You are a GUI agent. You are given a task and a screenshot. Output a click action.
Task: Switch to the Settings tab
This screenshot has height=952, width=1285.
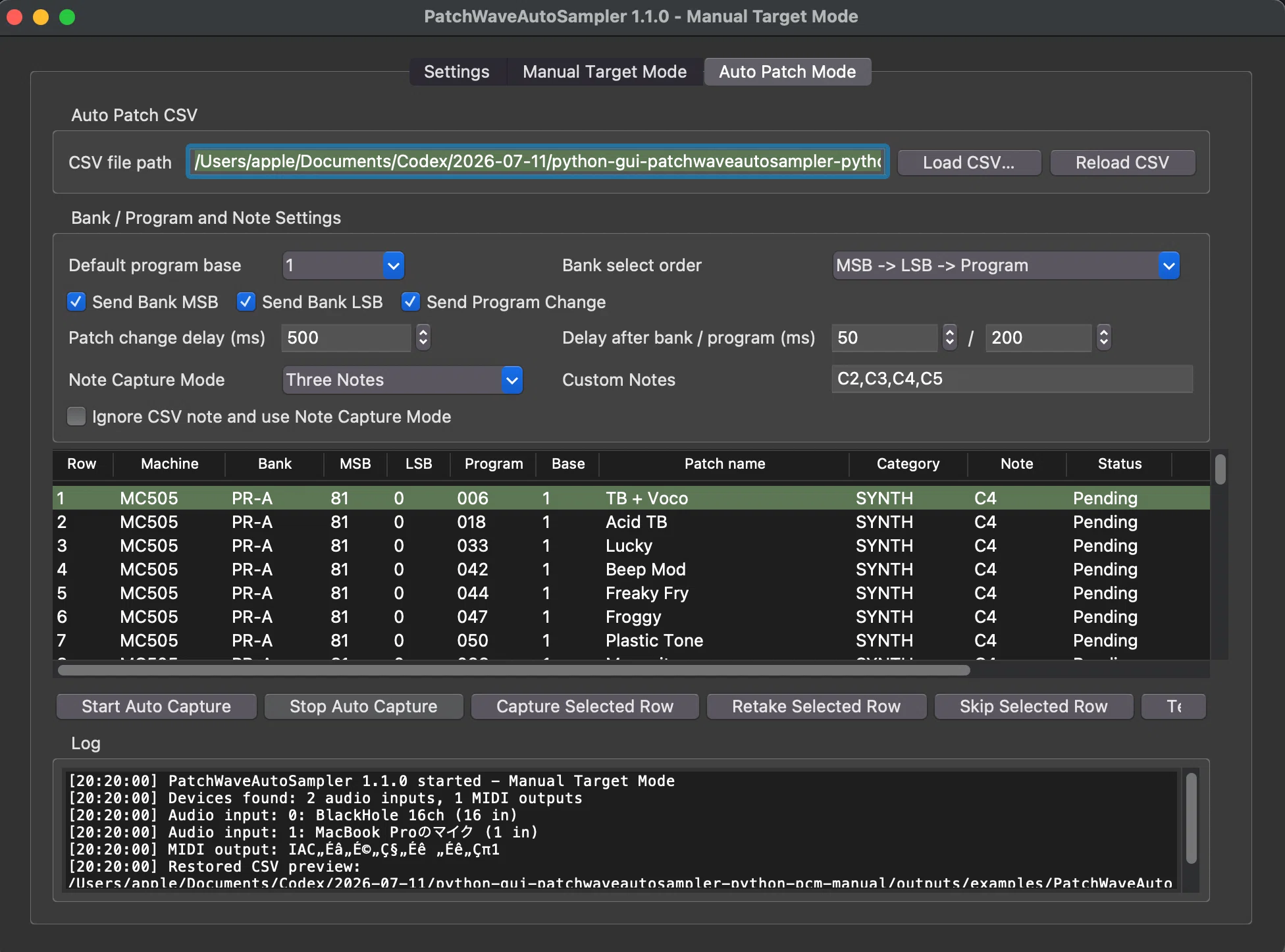coord(457,72)
